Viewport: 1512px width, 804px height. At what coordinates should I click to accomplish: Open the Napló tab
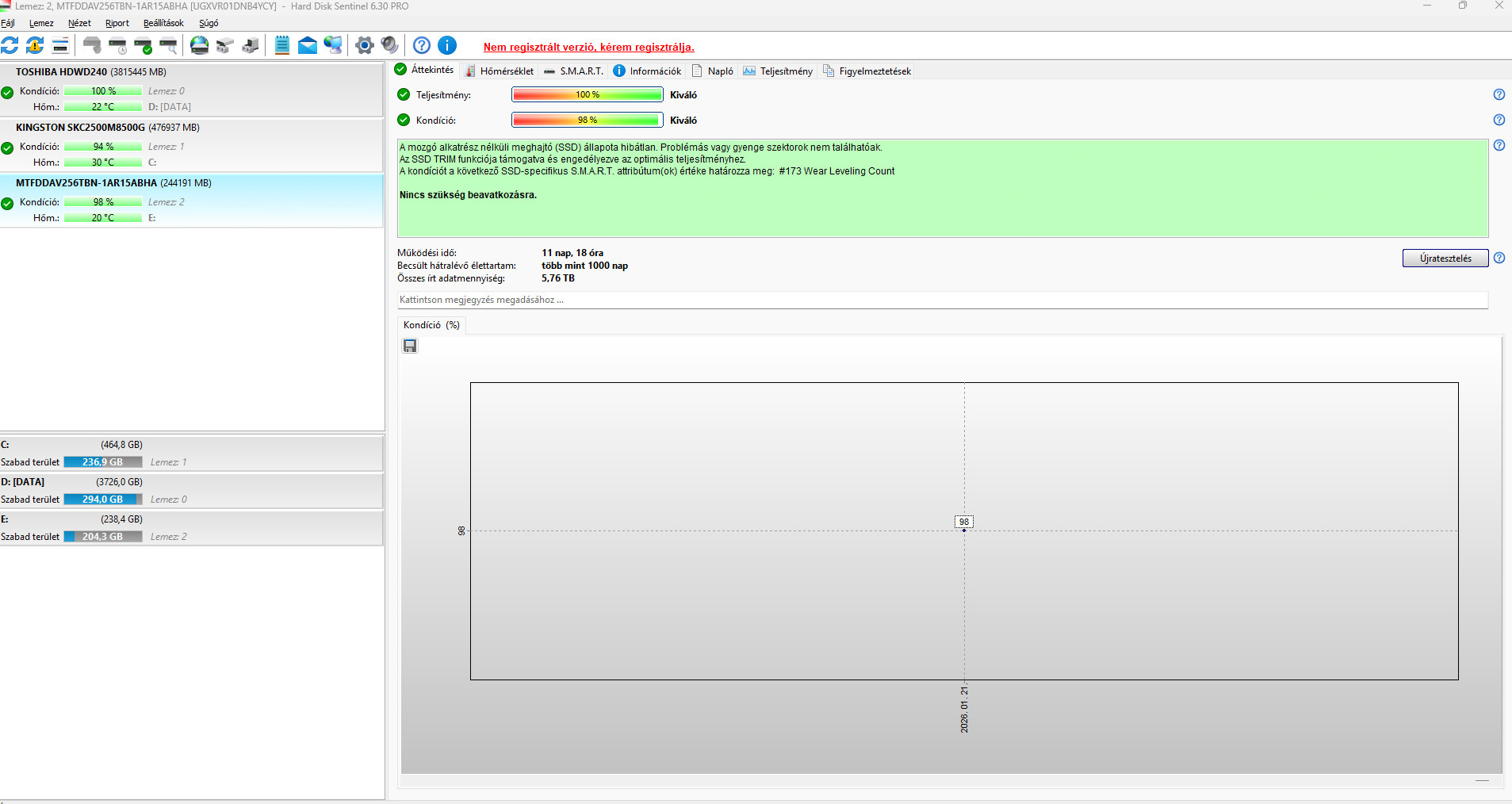(x=713, y=71)
